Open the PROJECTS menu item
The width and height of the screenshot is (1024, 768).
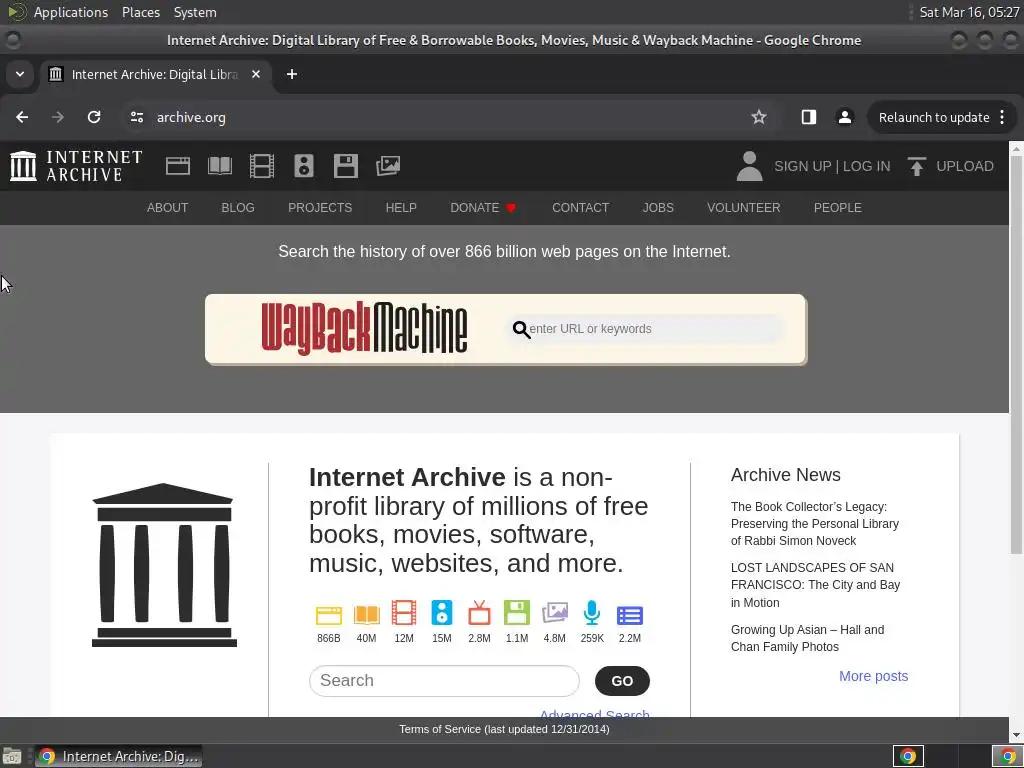point(320,208)
